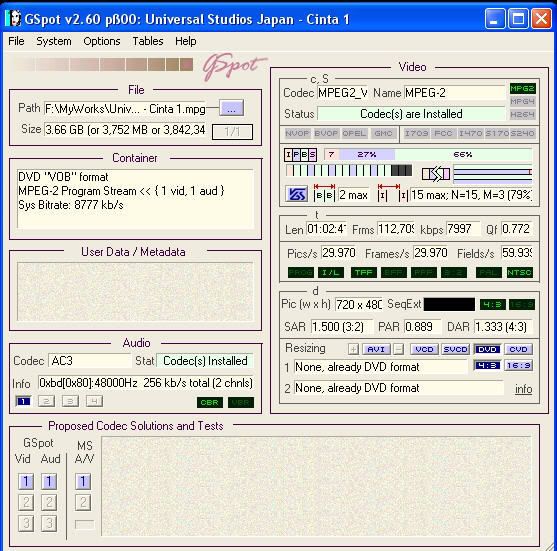Click GSpot Vid test button 1

(26, 482)
